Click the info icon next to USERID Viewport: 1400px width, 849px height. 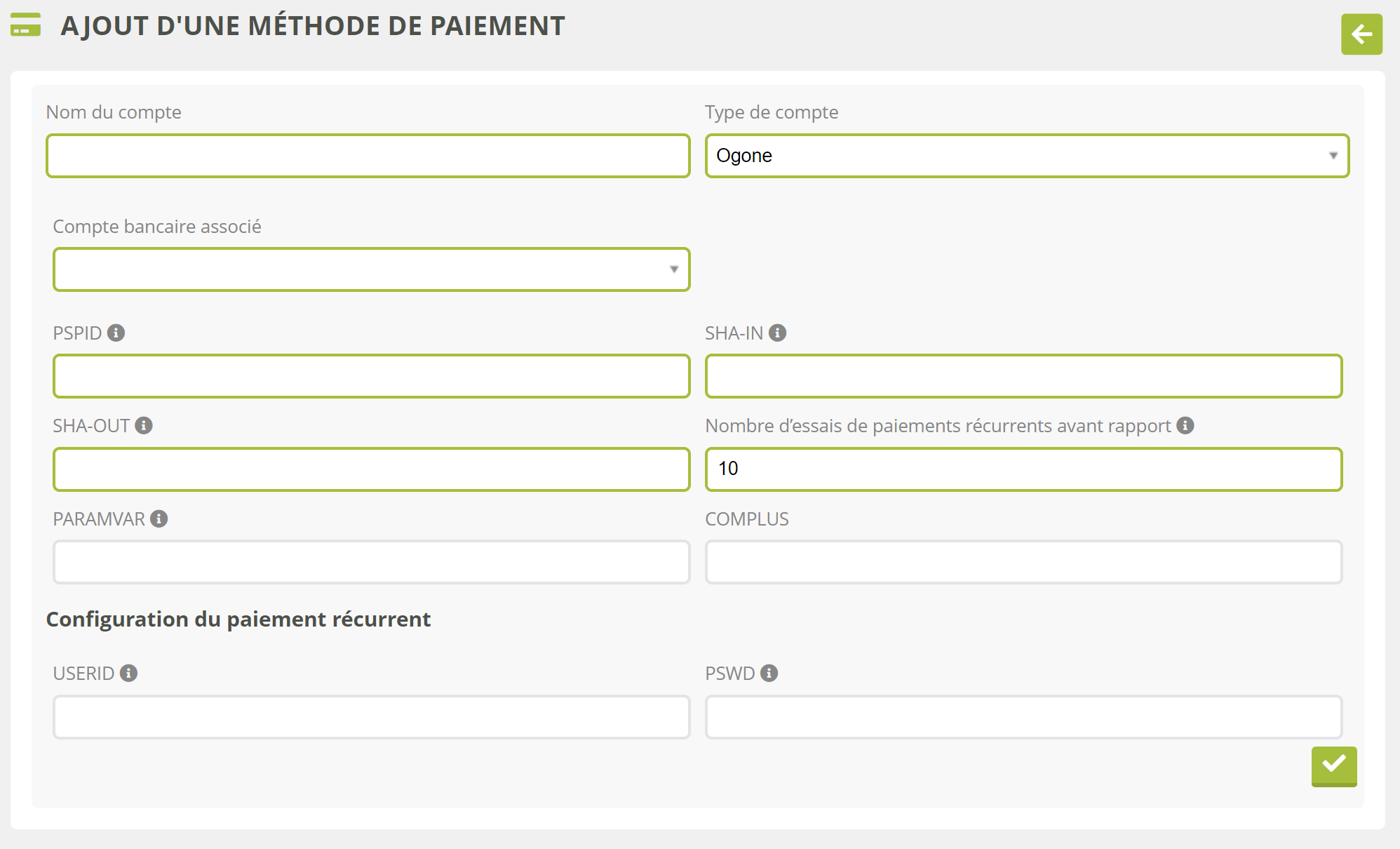pos(128,673)
